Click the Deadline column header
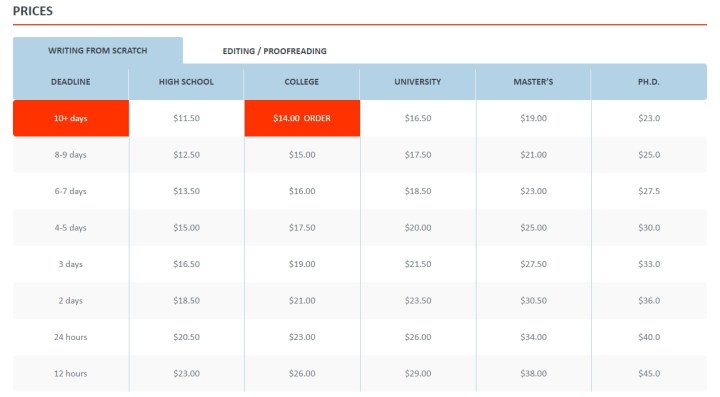This screenshot has height=397, width=720. [71, 82]
